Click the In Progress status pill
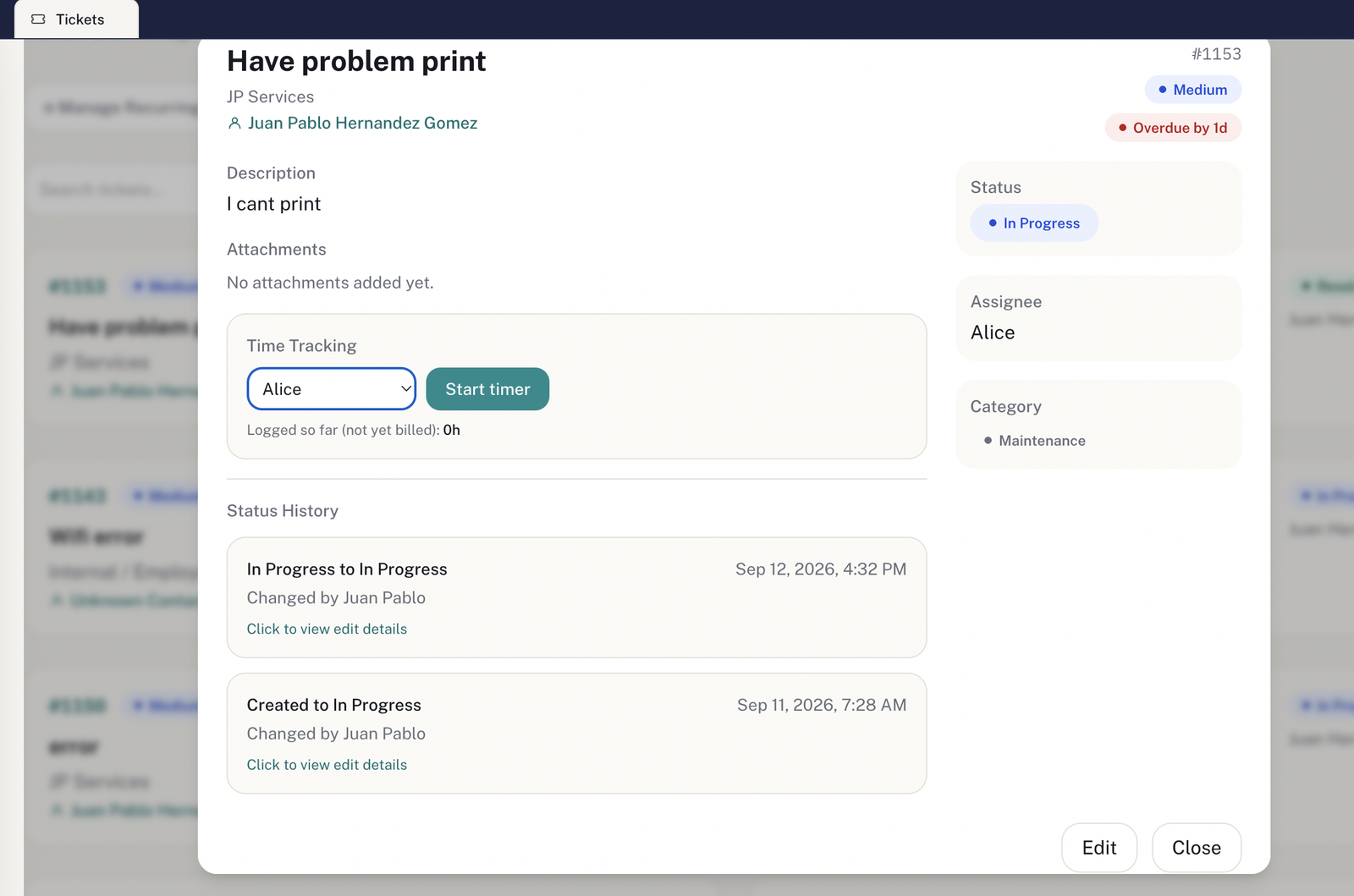The height and width of the screenshot is (896, 1354). click(1034, 223)
